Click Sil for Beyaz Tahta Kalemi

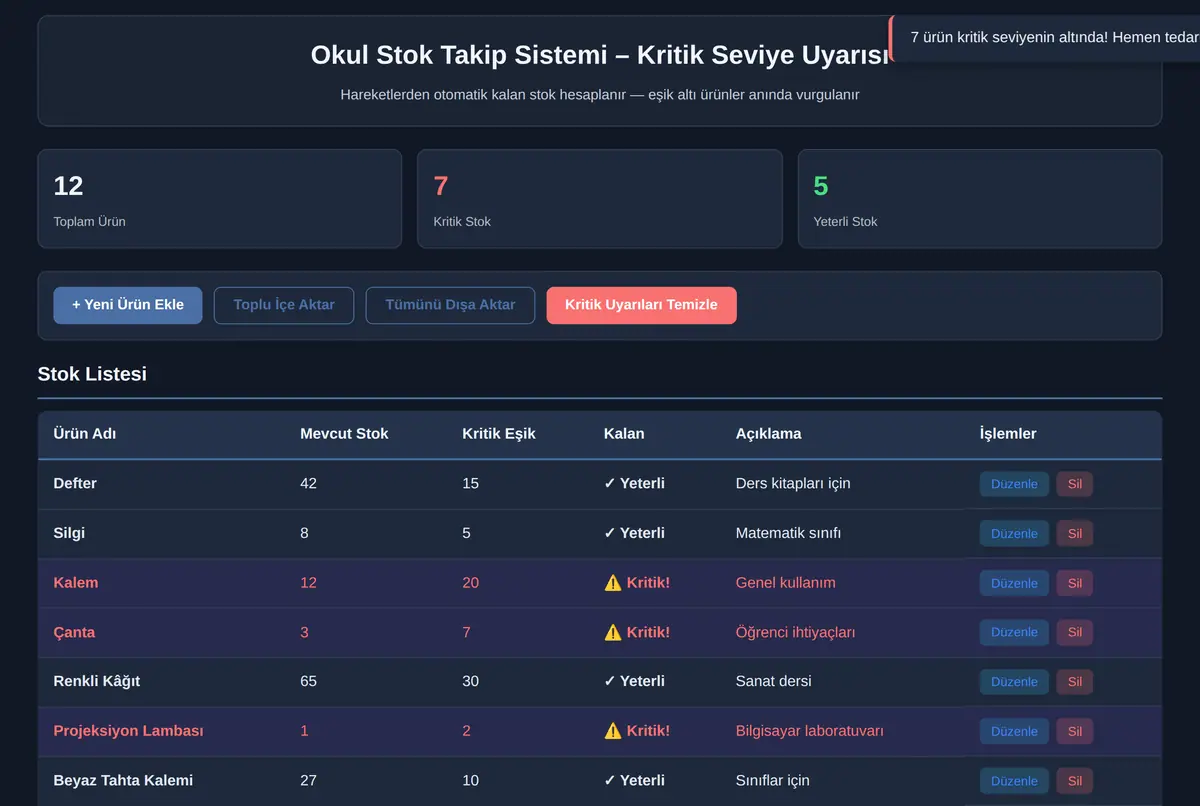pyautogui.click(x=1075, y=781)
